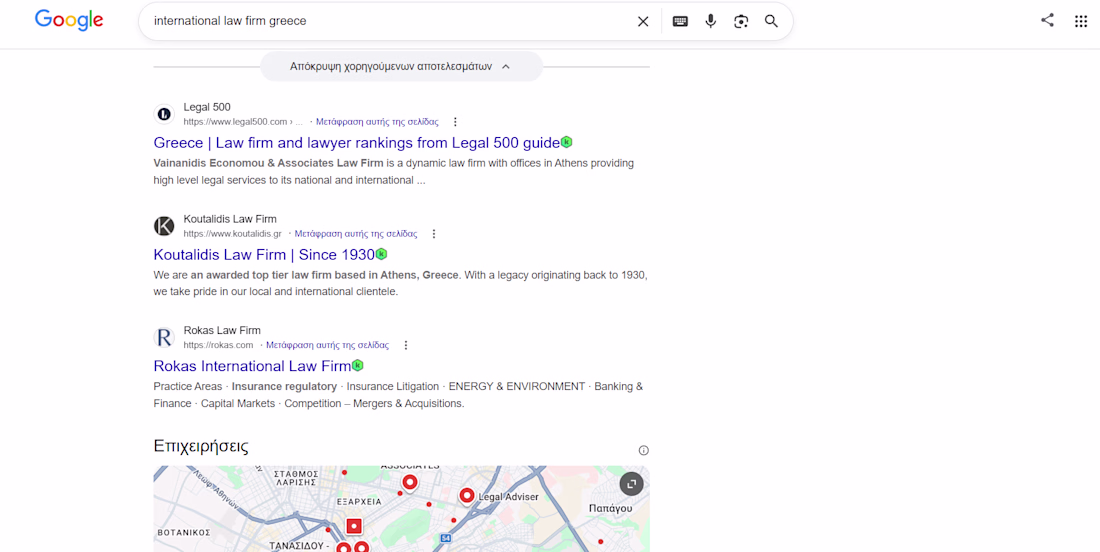The height and width of the screenshot is (552, 1100).
Task: Click the Παπάγου label on map
Action: click(x=610, y=508)
